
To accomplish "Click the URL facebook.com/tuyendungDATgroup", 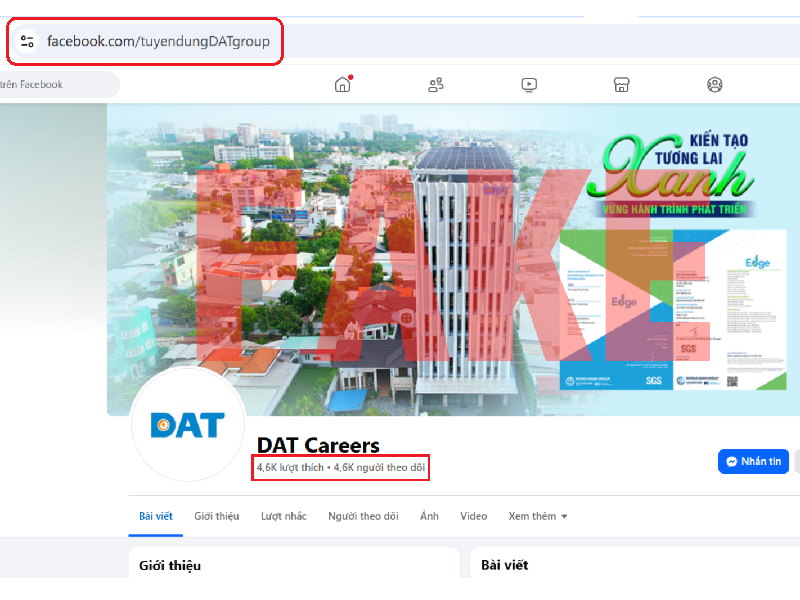I will 158,41.
